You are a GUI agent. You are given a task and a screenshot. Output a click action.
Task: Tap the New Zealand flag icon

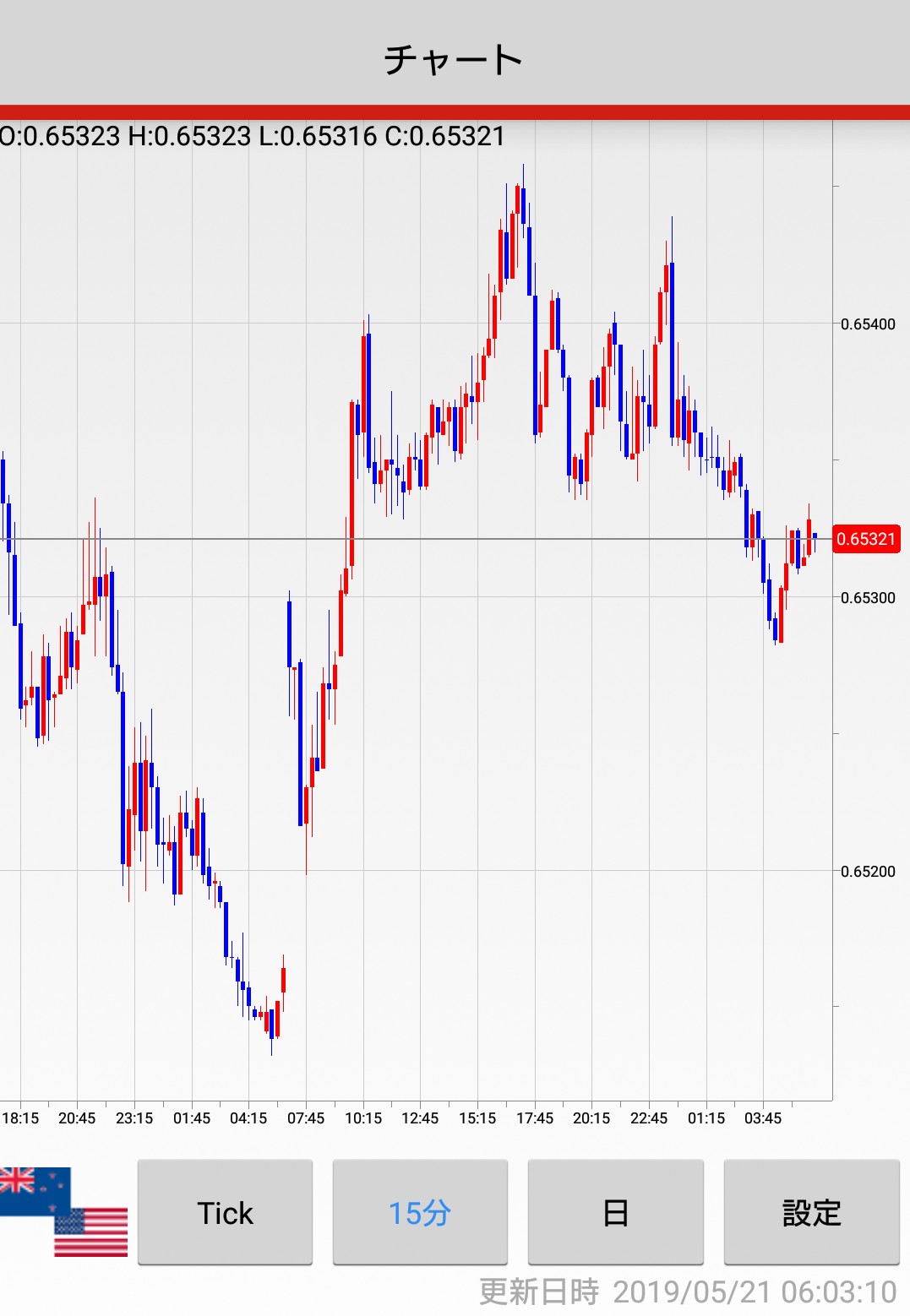tap(34, 1189)
